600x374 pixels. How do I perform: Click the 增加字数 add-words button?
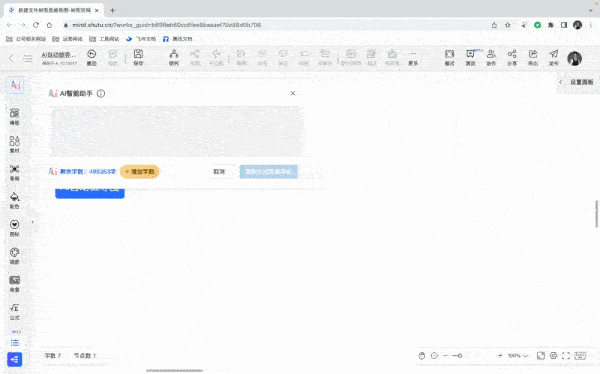pos(140,171)
